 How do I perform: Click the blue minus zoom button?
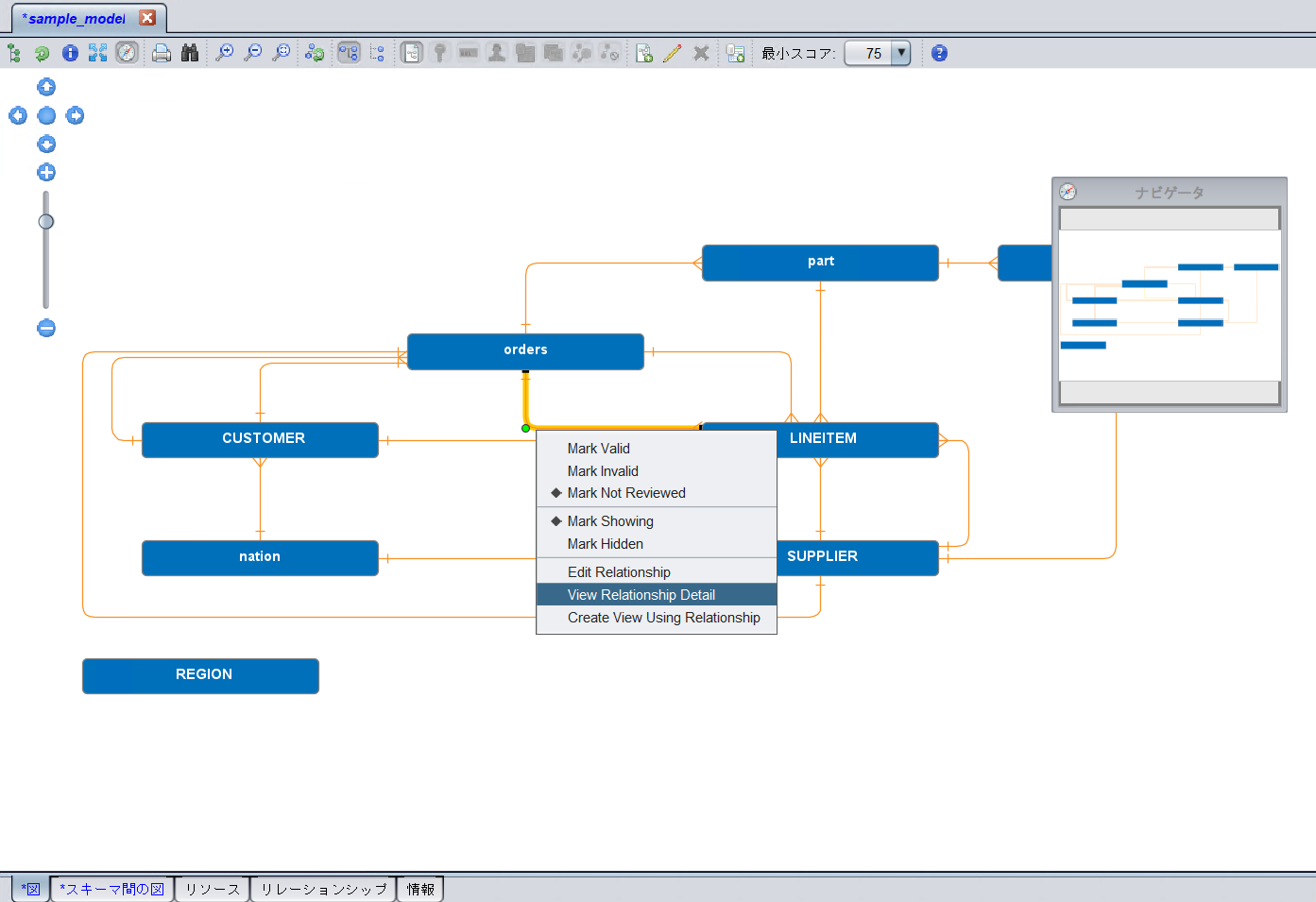click(x=46, y=328)
